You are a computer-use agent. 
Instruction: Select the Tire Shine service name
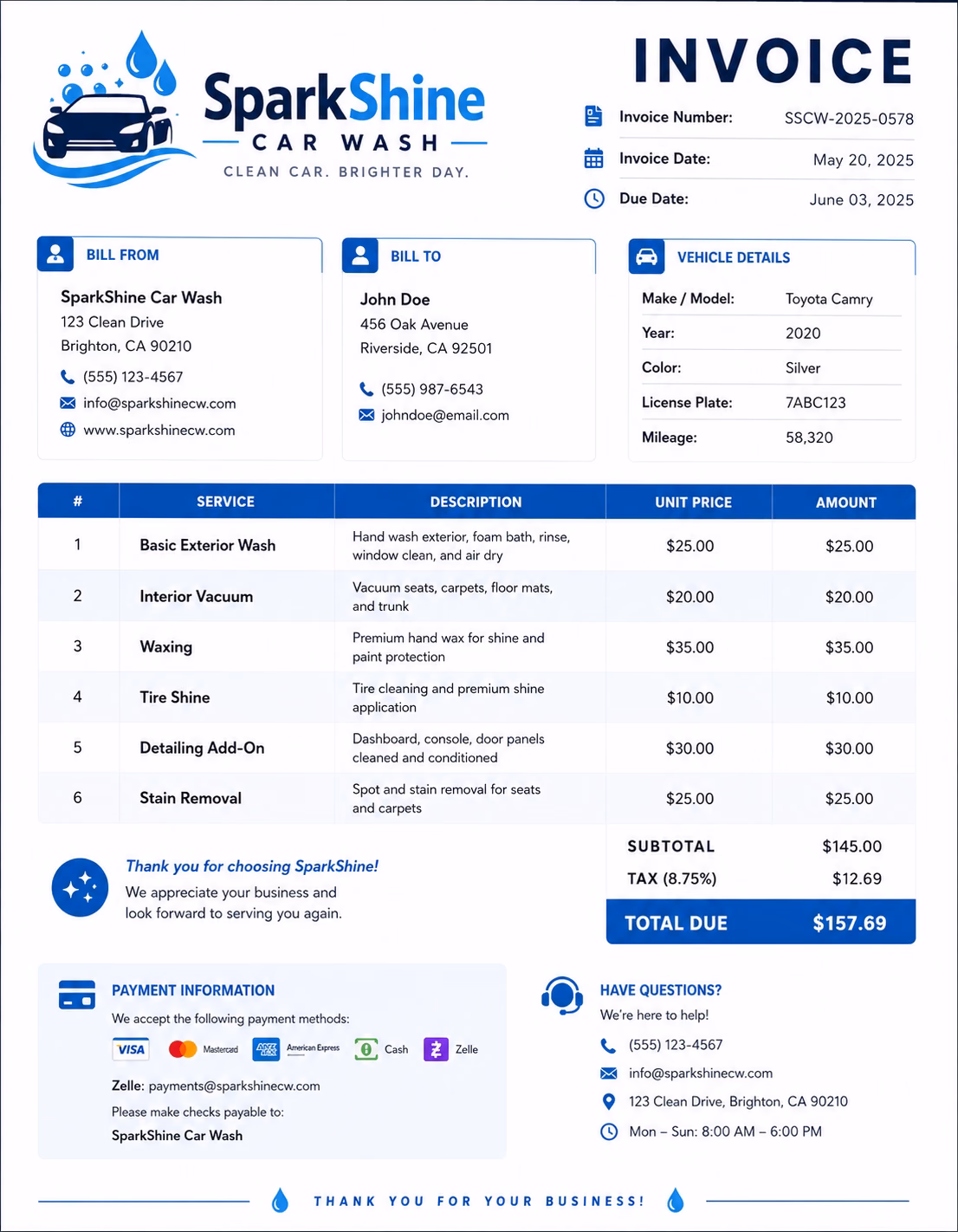(x=175, y=697)
